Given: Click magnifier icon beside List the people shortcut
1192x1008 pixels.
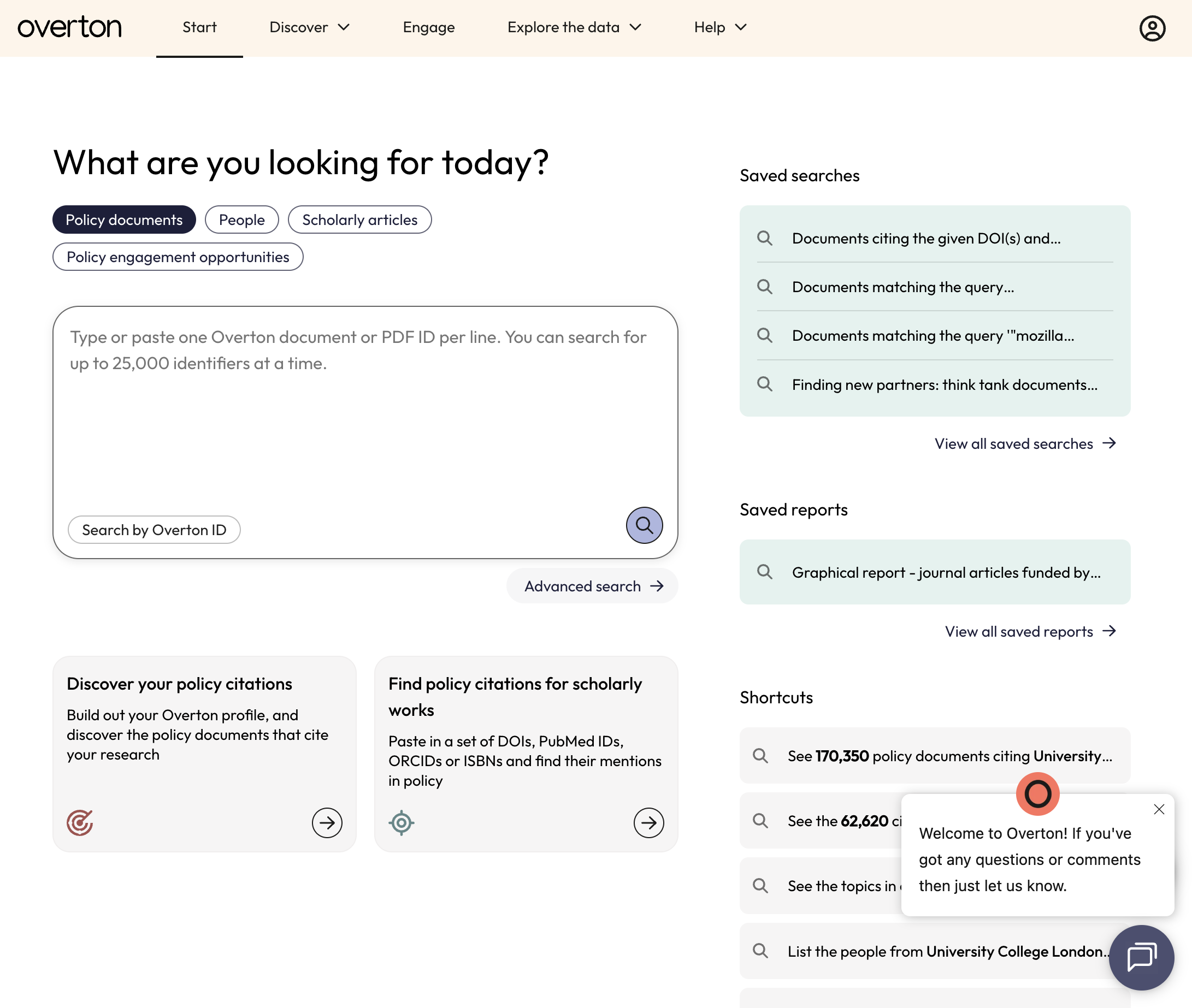Looking at the screenshot, I should pos(760,951).
